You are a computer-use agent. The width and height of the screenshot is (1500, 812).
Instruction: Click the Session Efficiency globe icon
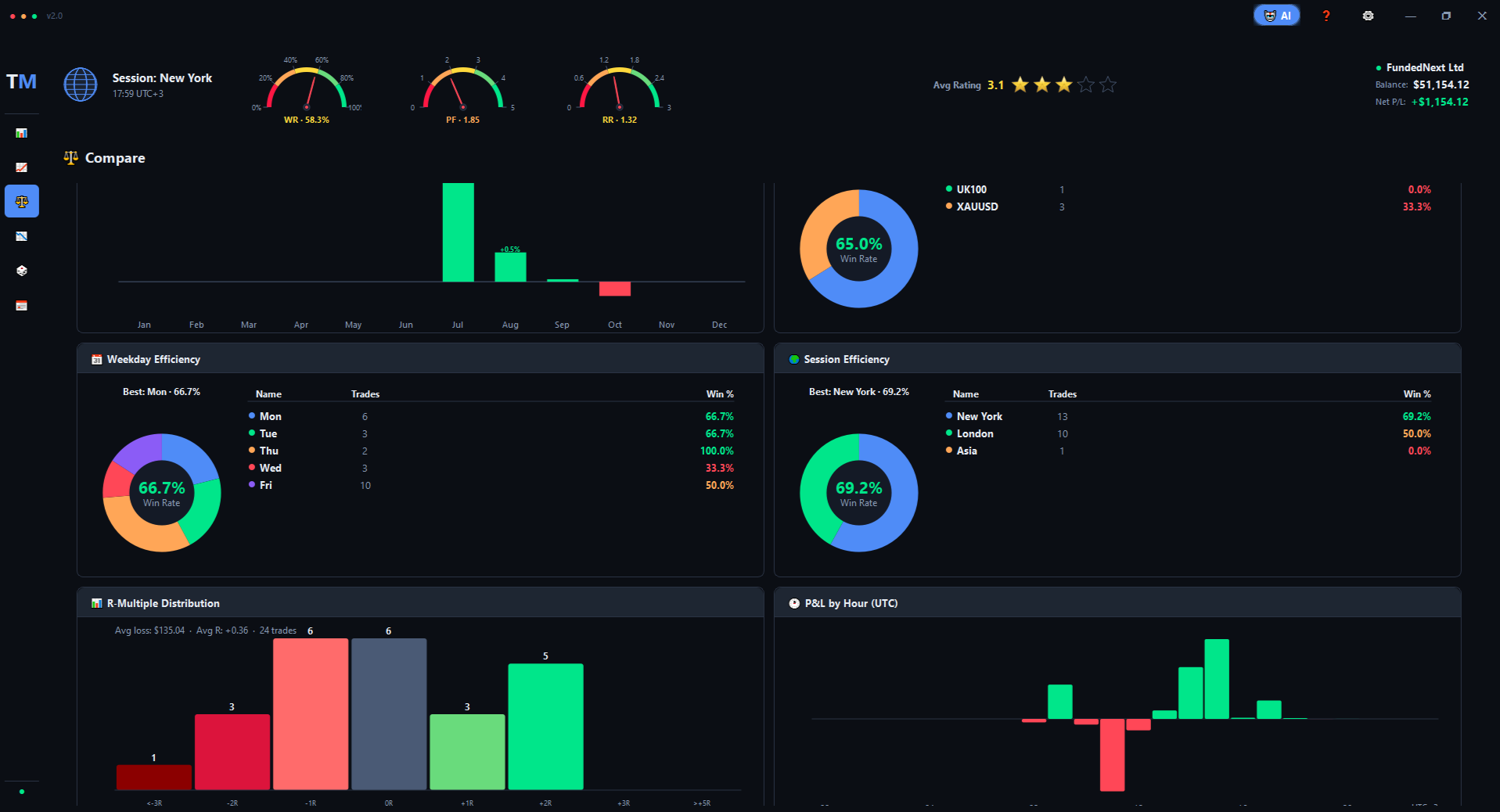794,360
